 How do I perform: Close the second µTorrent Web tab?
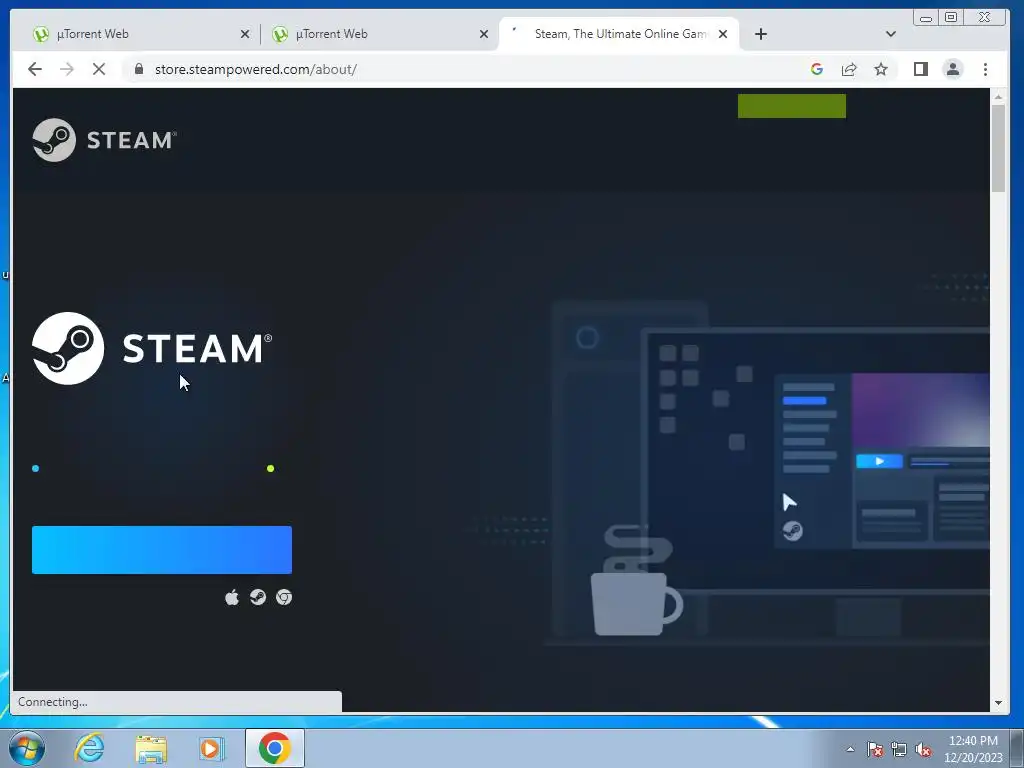(x=484, y=34)
